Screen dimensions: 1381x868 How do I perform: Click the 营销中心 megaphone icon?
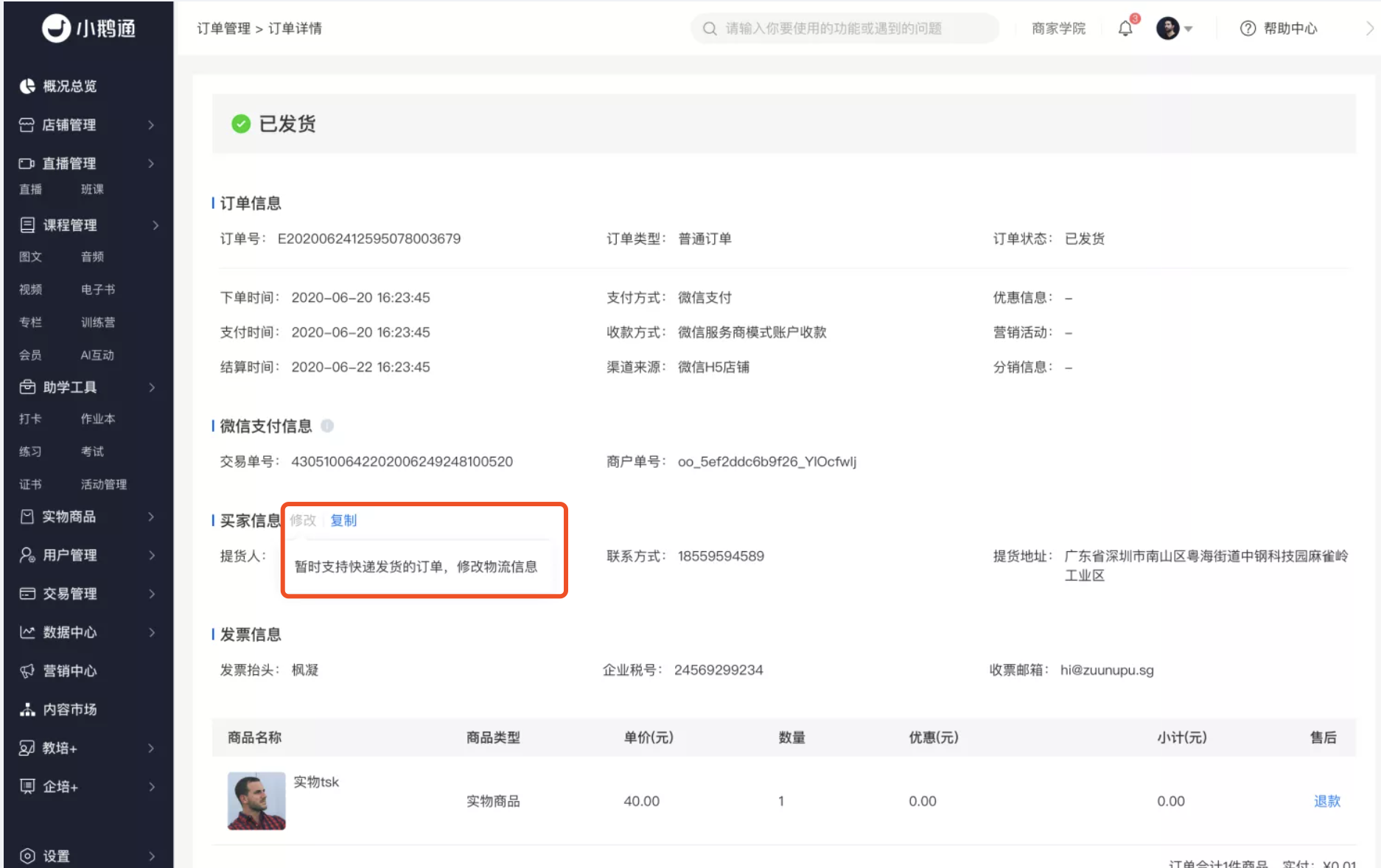coord(27,671)
